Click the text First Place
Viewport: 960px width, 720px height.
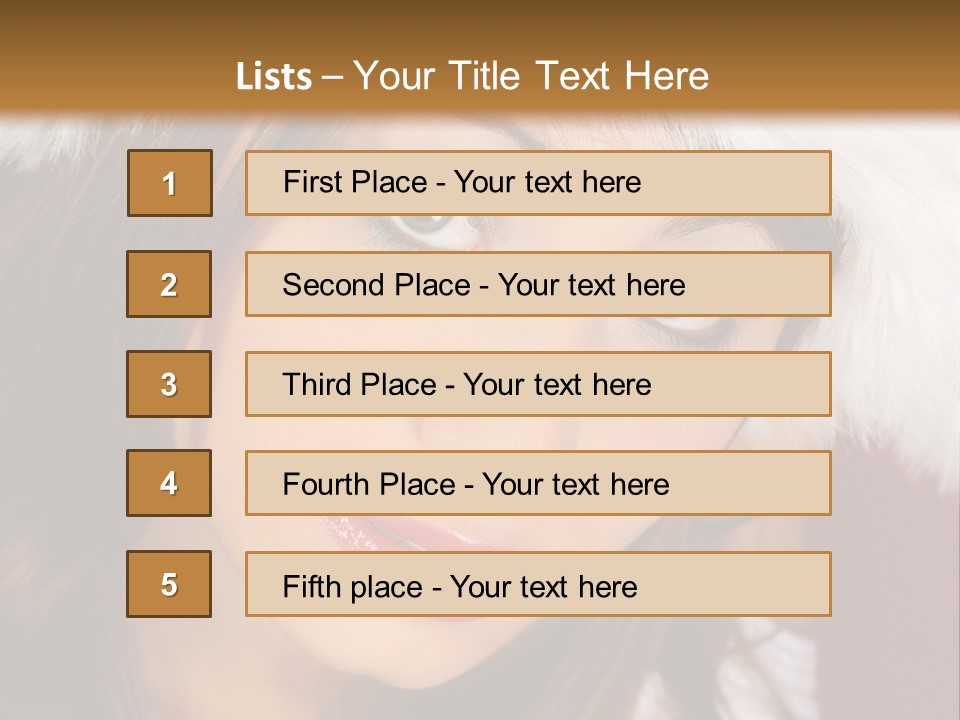point(355,182)
